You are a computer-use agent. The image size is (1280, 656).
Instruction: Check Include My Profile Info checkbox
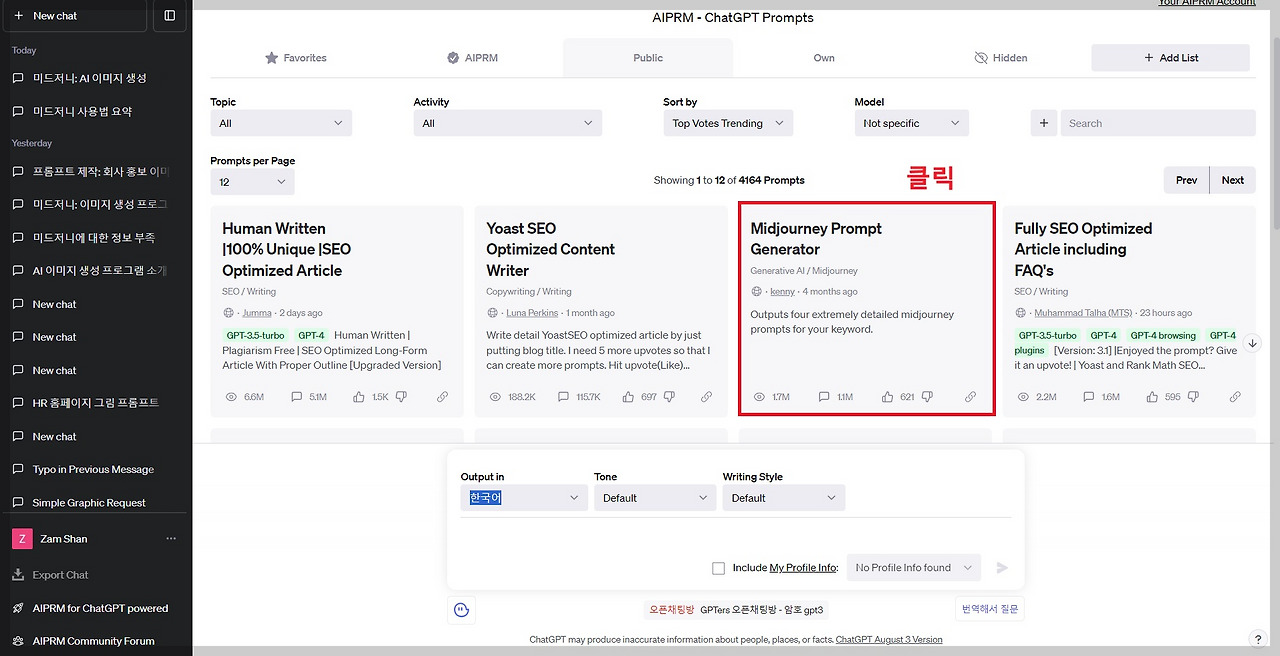click(718, 568)
